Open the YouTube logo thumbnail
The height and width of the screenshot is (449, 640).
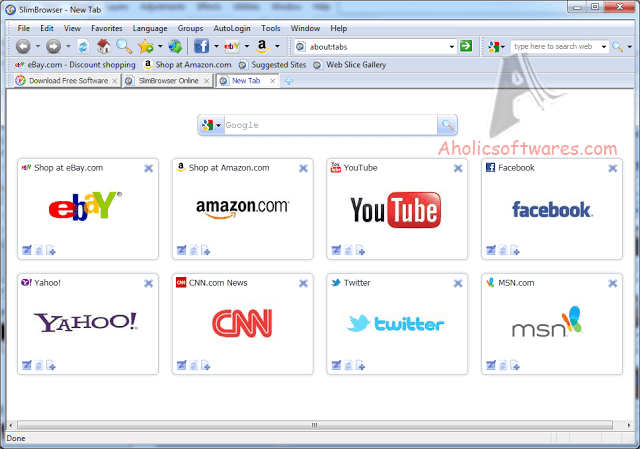(396, 210)
